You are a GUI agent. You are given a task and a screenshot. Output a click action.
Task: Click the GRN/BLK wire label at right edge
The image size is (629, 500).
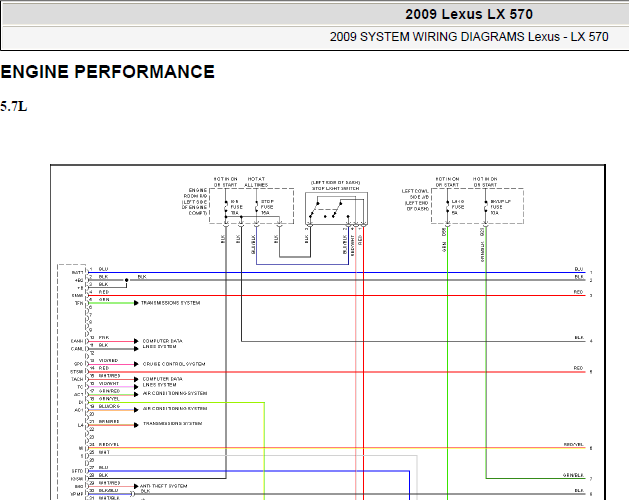click(573, 475)
